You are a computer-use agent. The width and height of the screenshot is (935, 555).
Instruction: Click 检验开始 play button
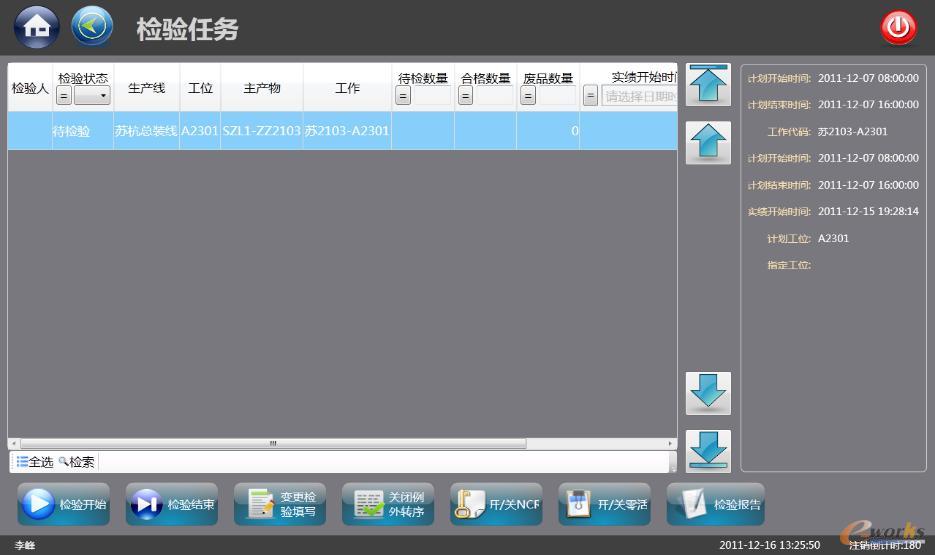coord(63,504)
